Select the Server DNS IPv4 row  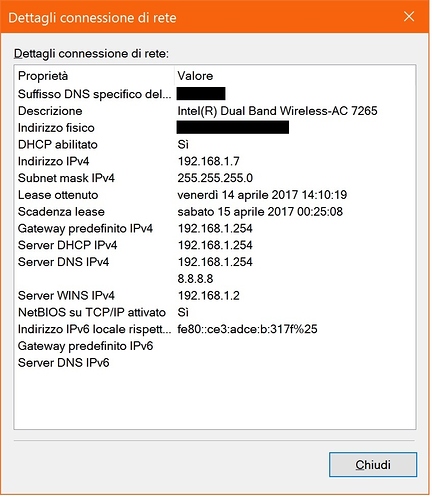[215, 262]
